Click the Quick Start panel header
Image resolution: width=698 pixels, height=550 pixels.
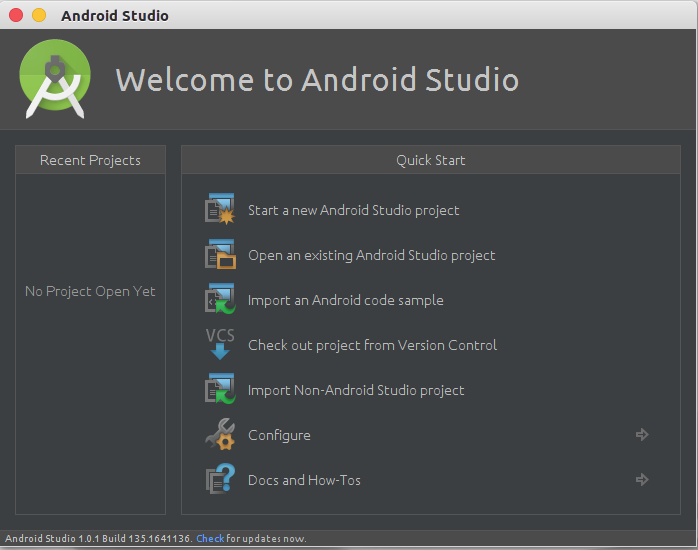click(431, 160)
